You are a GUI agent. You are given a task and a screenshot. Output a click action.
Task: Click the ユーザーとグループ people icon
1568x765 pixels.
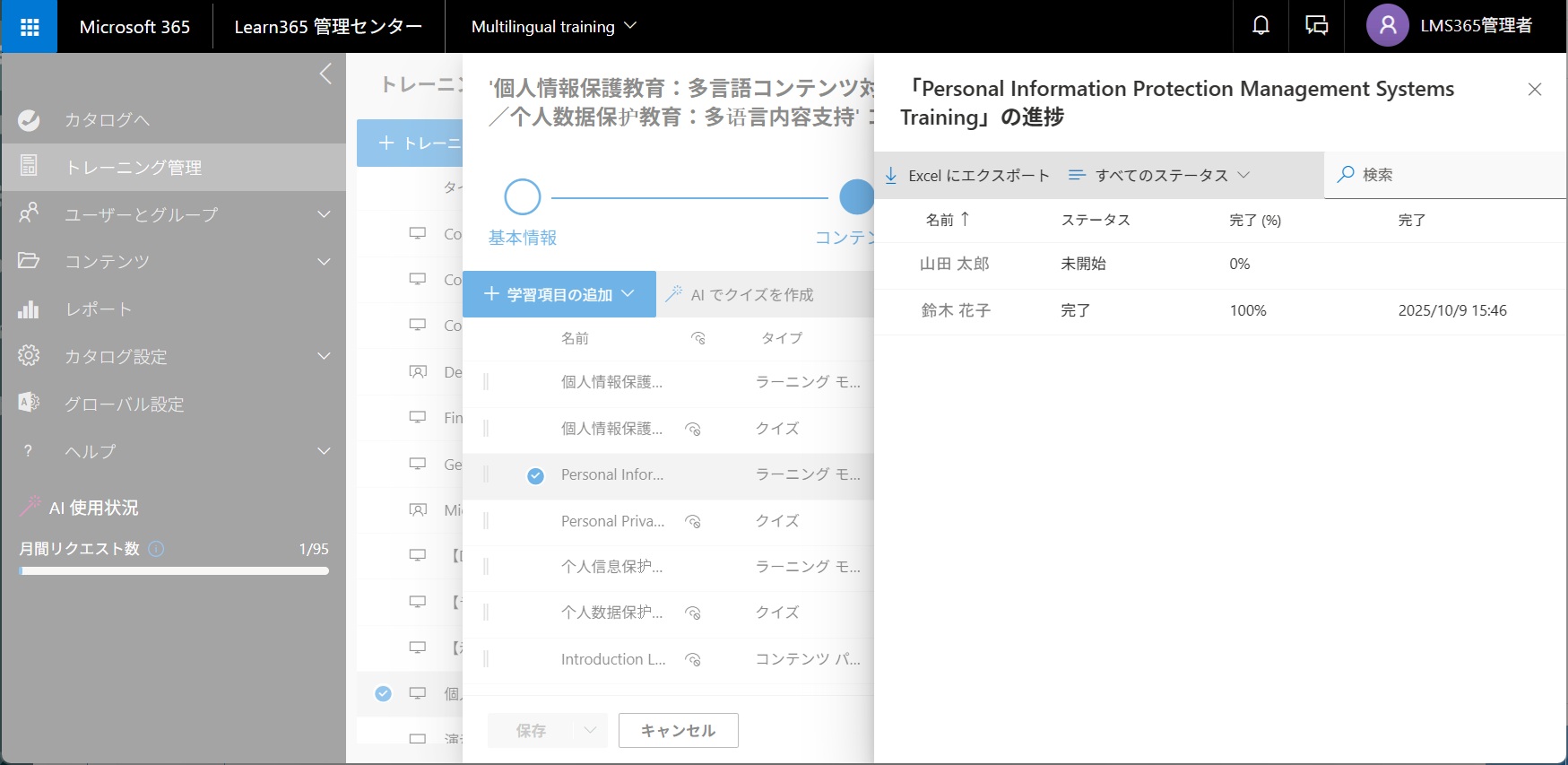pyautogui.click(x=29, y=213)
